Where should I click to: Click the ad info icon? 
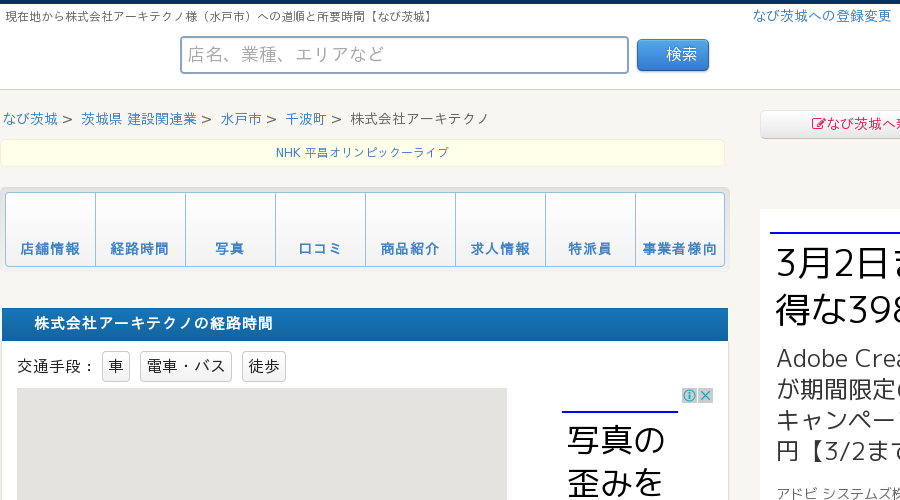689,395
